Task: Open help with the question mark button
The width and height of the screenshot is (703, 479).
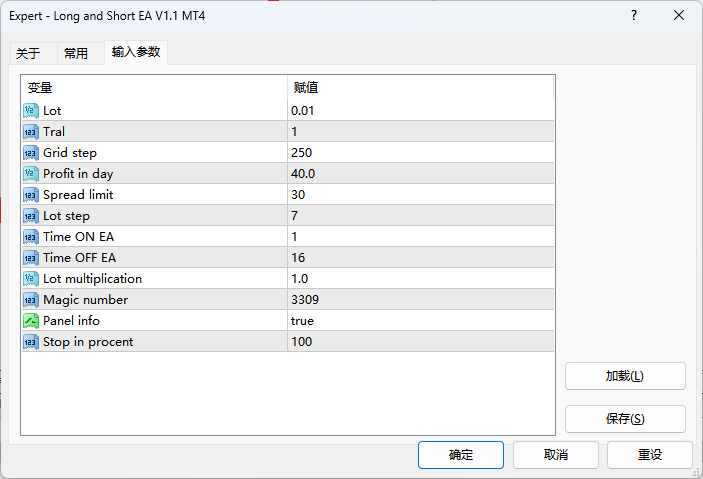Action: tap(634, 15)
